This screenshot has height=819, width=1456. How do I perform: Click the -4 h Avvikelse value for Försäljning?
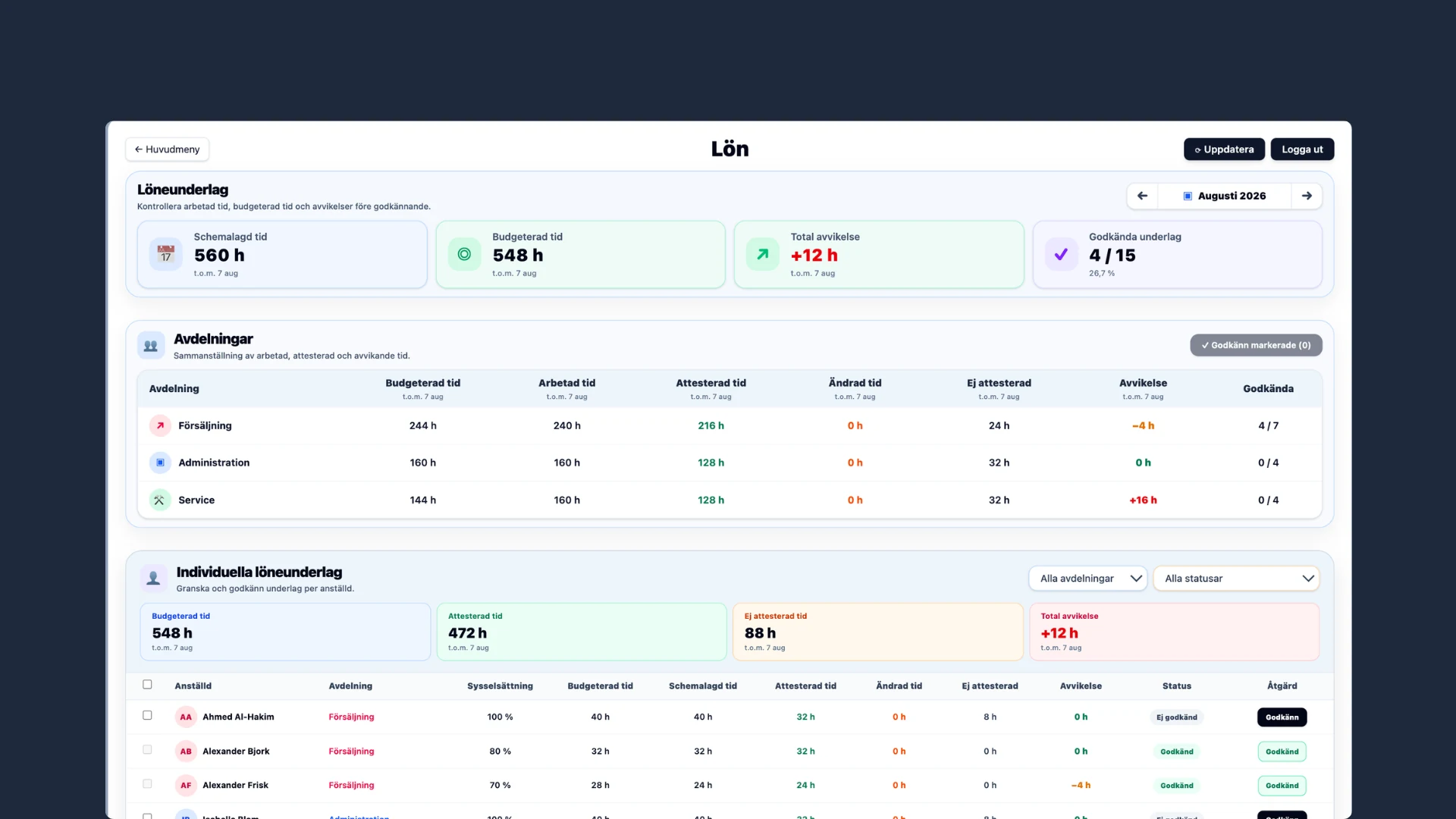(1143, 425)
